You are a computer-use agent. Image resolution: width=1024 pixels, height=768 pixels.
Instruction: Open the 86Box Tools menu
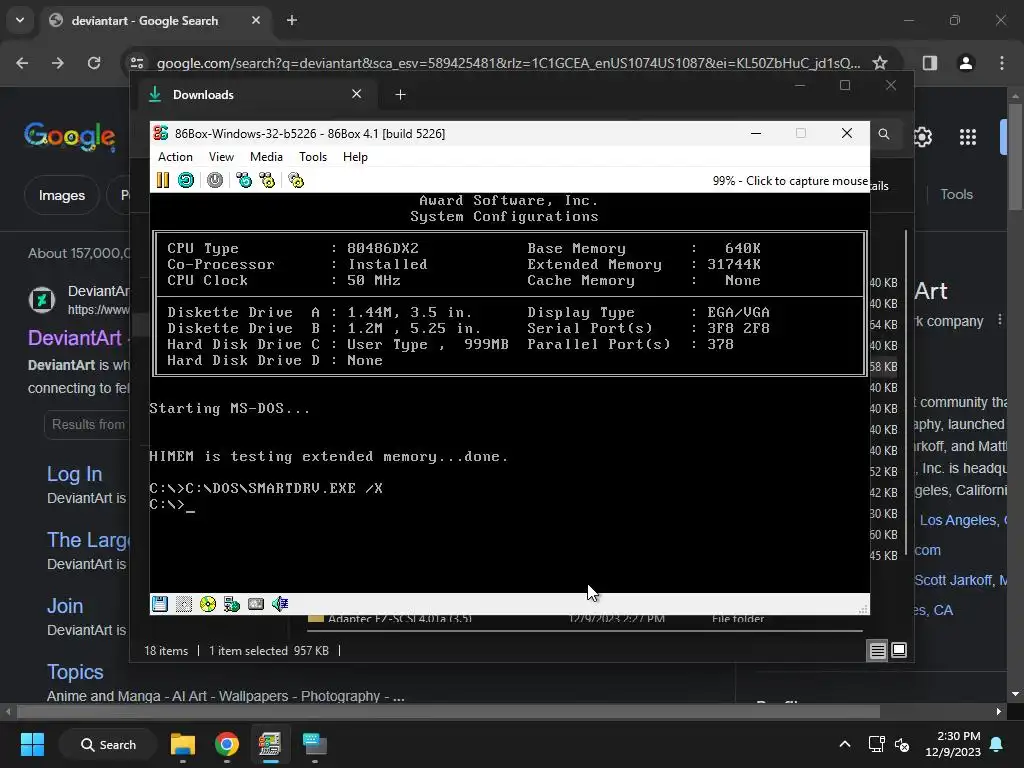[313, 157]
